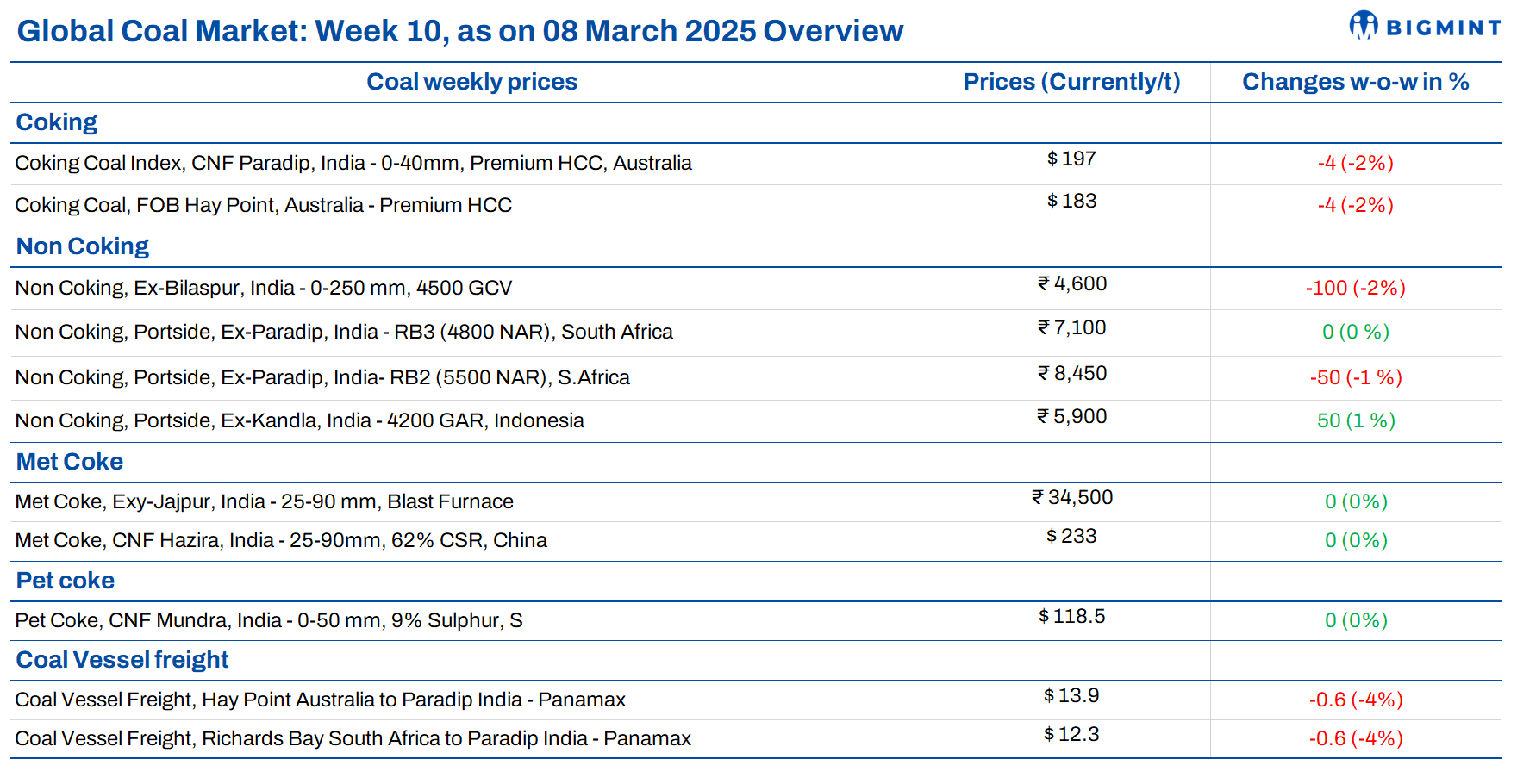Select the -100 (-2%) change value
The height and width of the screenshot is (784, 1517).
pyautogui.click(x=1355, y=288)
